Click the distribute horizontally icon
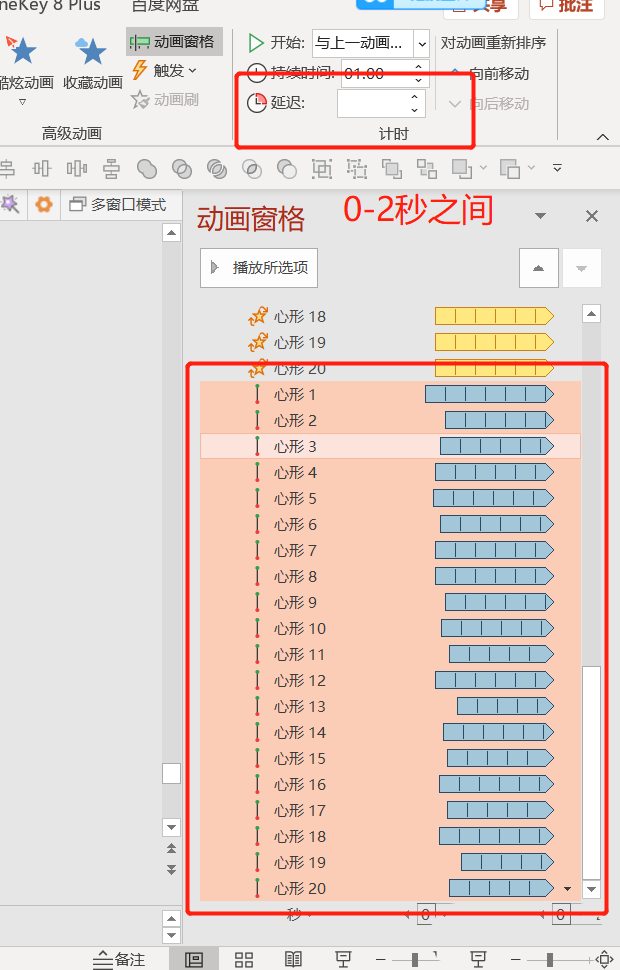This screenshot has width=620, height=970. [77, 168]
